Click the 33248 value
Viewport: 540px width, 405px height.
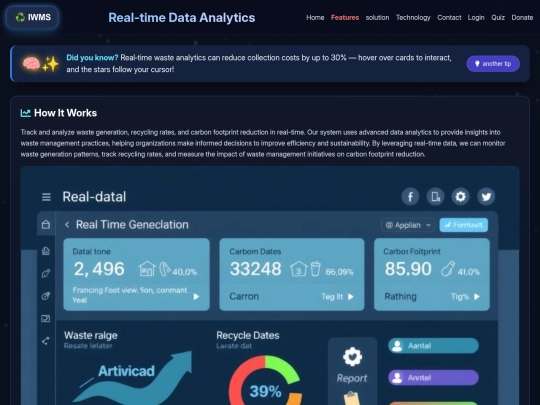[256, 269]
